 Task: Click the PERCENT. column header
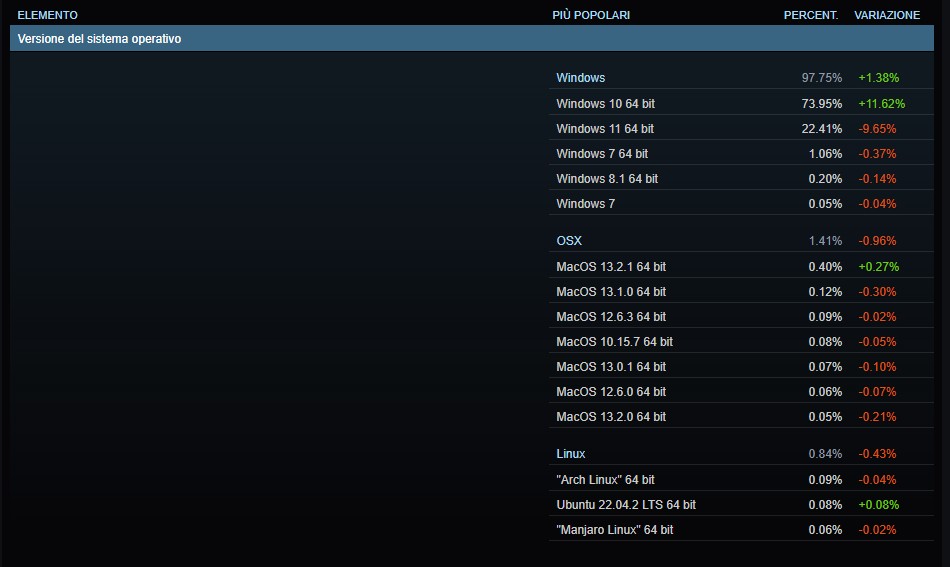coord(811,15)
